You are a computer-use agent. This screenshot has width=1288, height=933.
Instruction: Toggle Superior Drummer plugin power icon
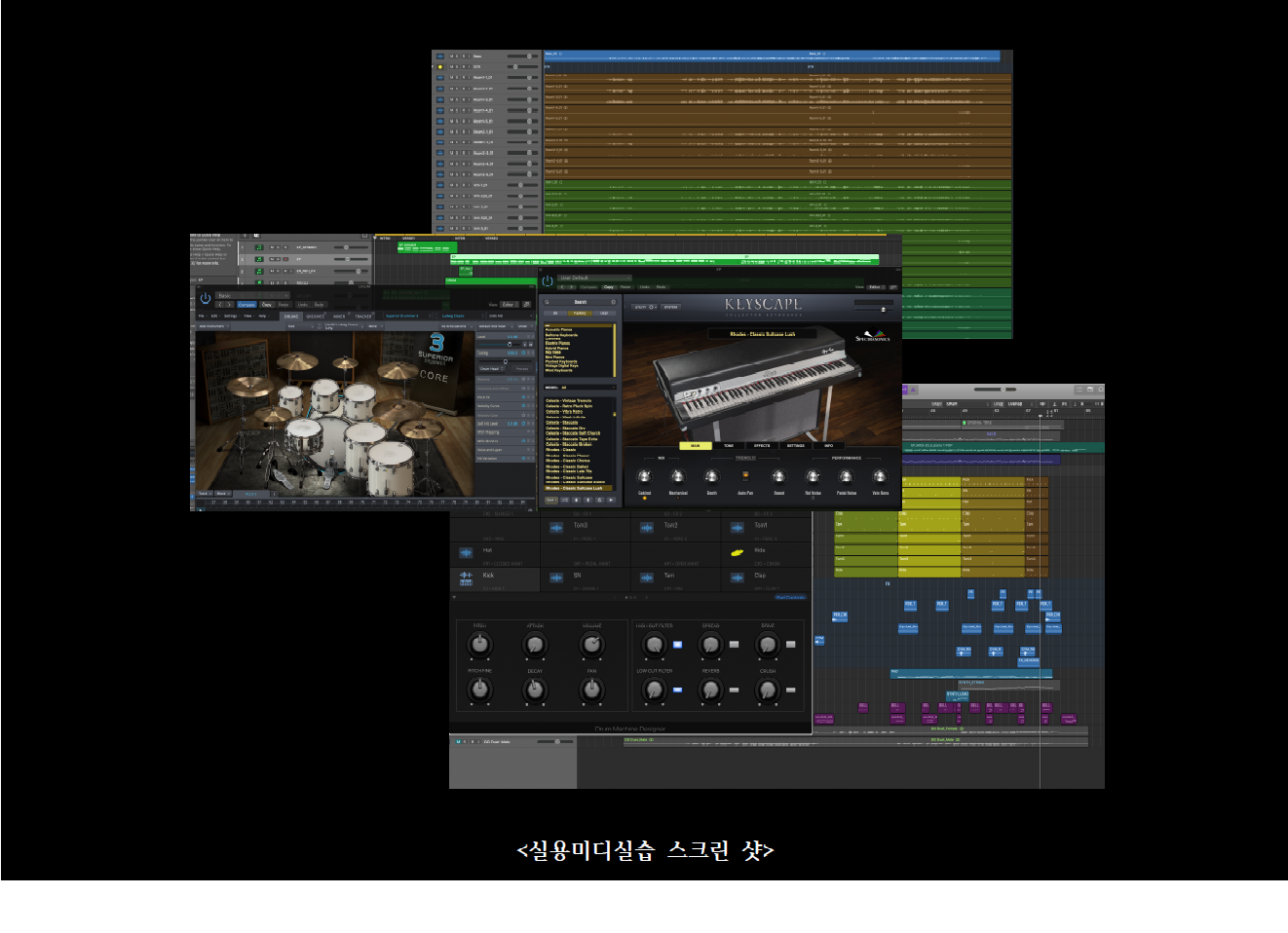(206, 298)
